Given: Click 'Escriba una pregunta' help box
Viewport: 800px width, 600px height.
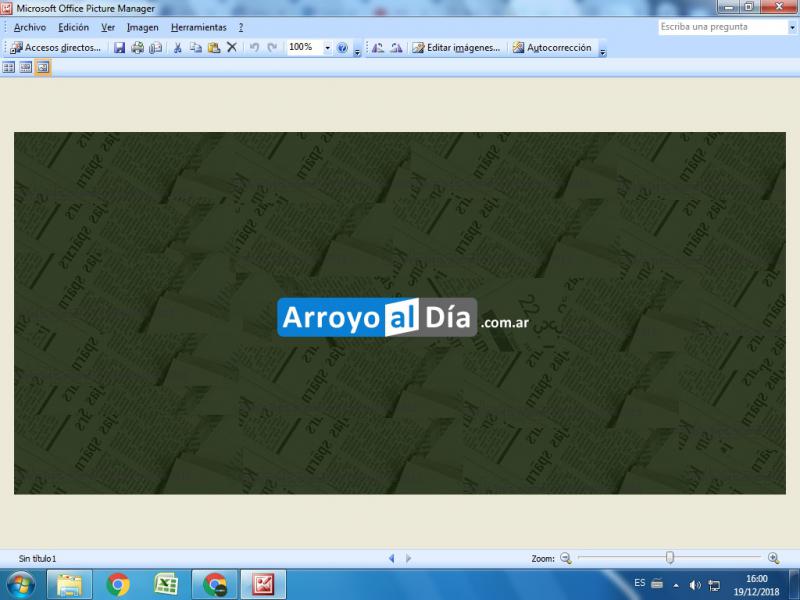Looking at the screenshot, I should (x=723, y=27).
